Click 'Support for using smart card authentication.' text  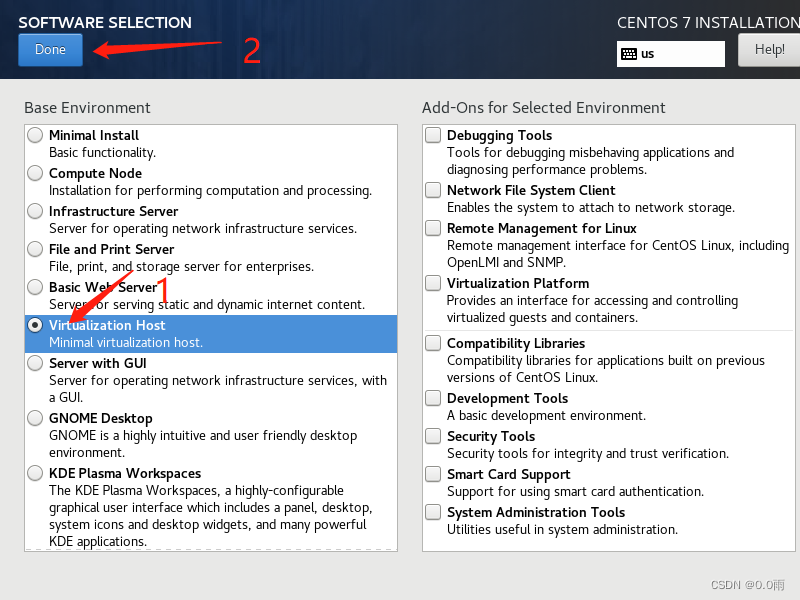[576, 491]
